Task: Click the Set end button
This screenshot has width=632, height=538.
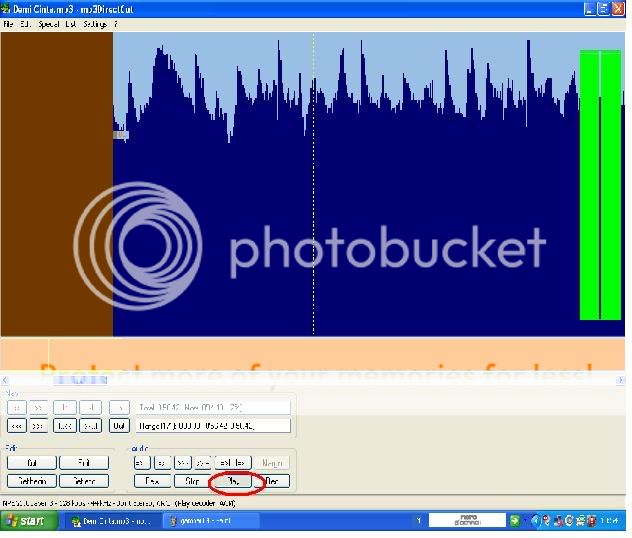Action: 84,481
